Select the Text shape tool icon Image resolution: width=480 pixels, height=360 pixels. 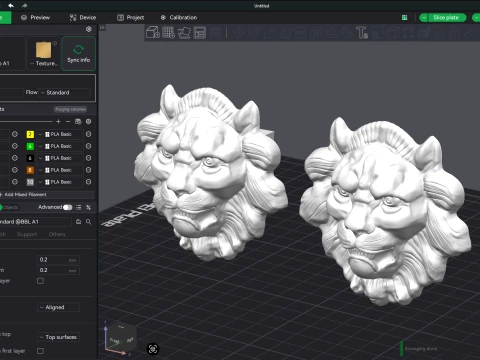362,33
